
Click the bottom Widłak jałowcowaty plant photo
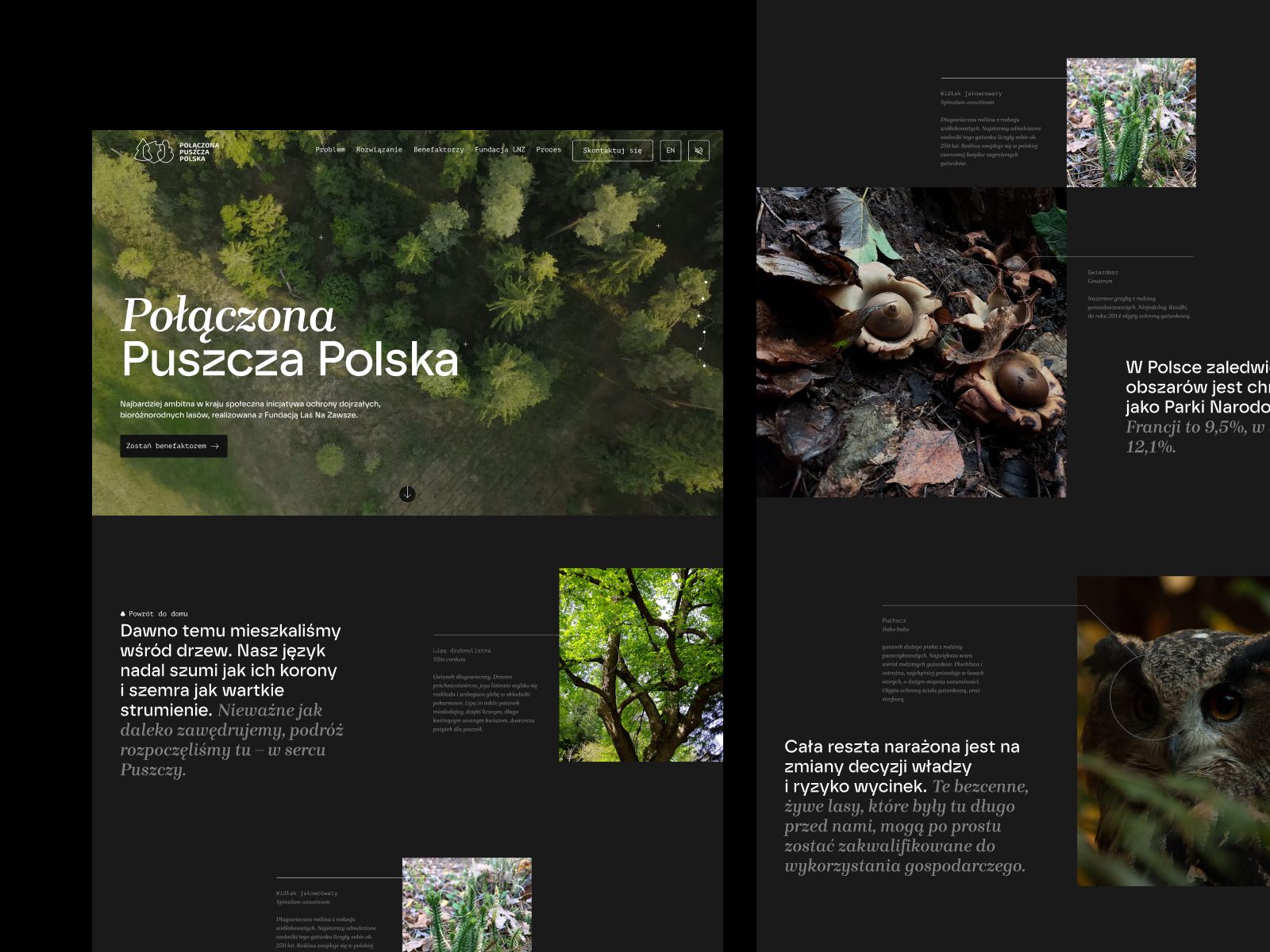click(x=467, y=904)
